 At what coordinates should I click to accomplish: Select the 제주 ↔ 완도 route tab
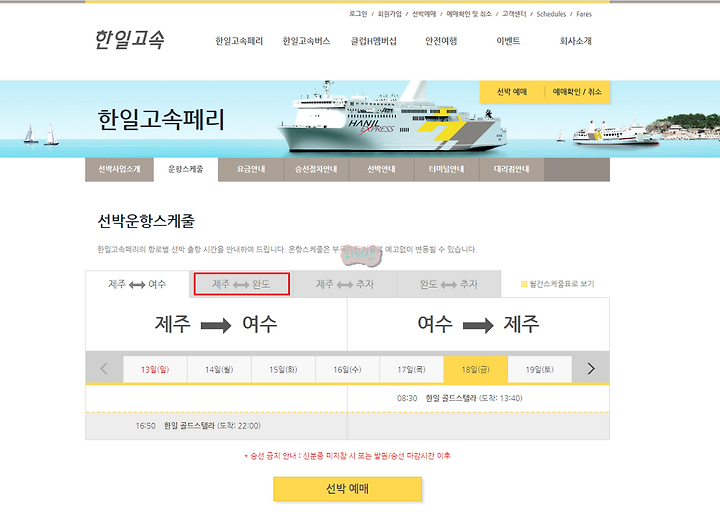click(x=242, y=284)
